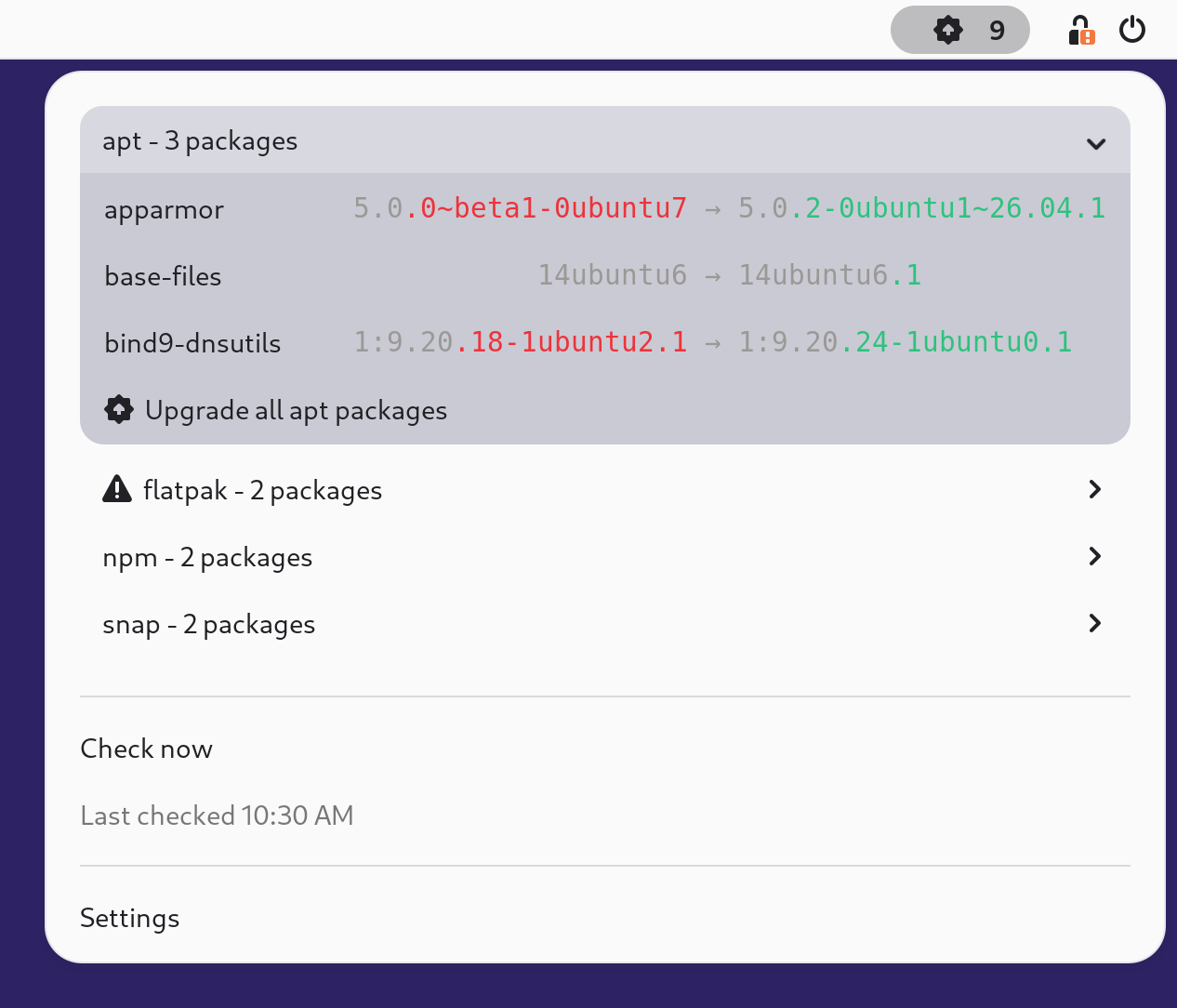Select the apparmor package row

pyautogui.click(x=605, y=208)
